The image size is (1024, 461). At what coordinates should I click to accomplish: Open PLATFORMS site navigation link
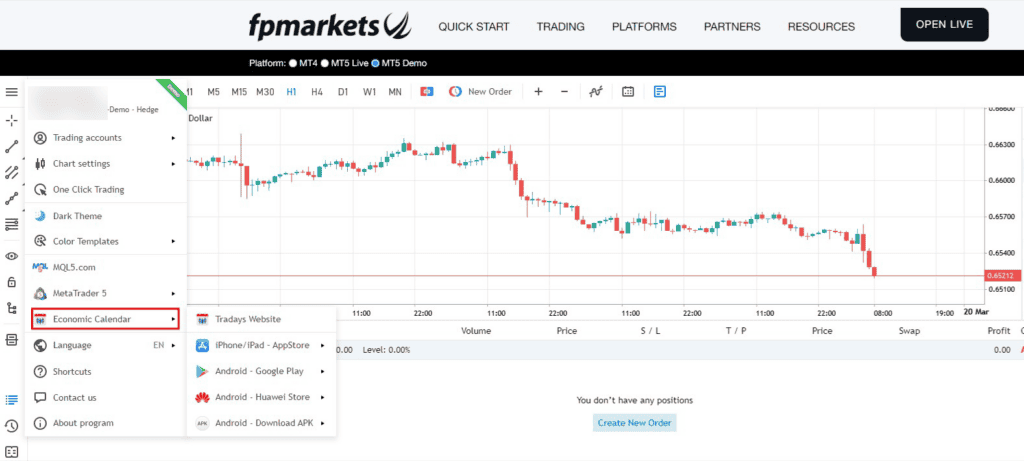[644, 27]
